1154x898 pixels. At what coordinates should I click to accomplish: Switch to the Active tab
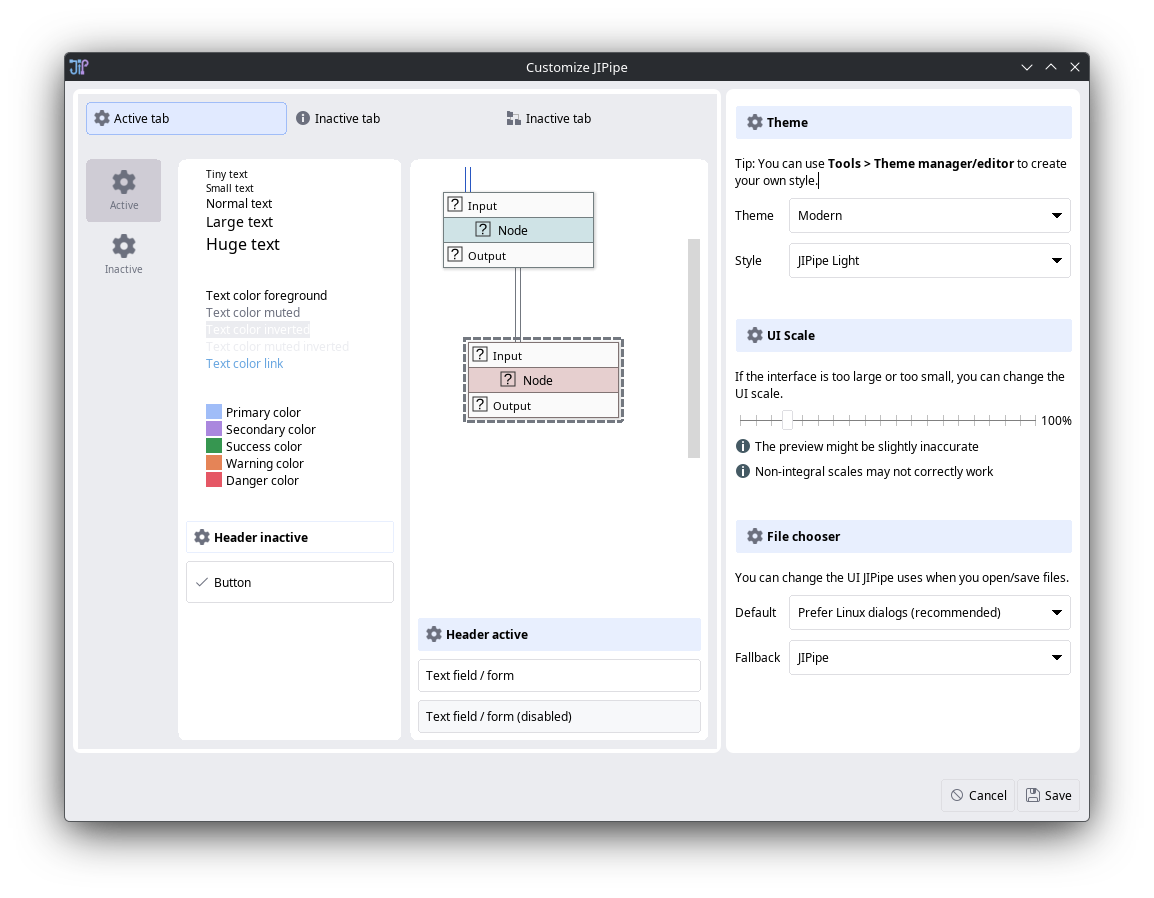point(186,118)
